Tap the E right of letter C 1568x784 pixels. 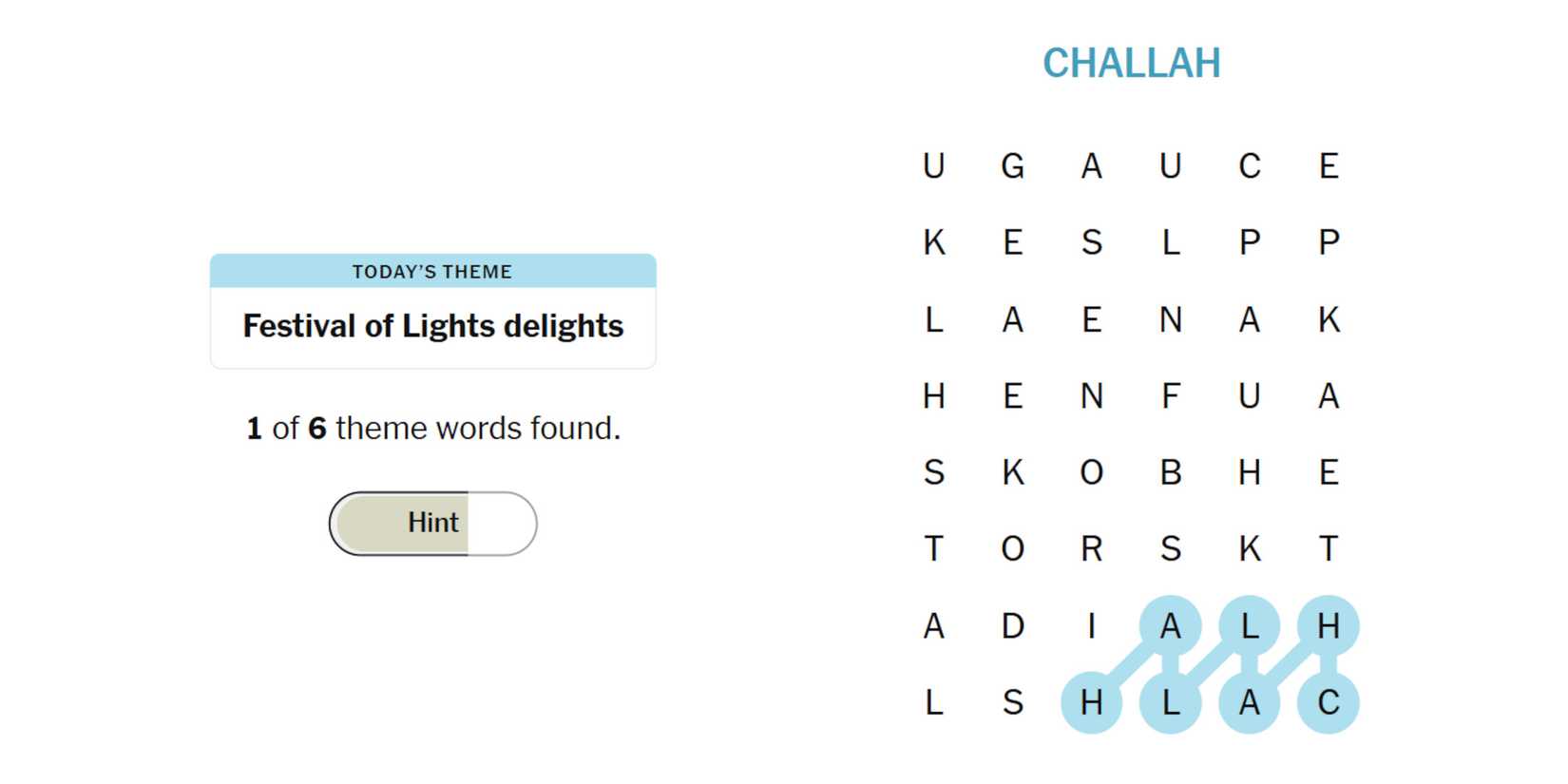pos(1329,166)
